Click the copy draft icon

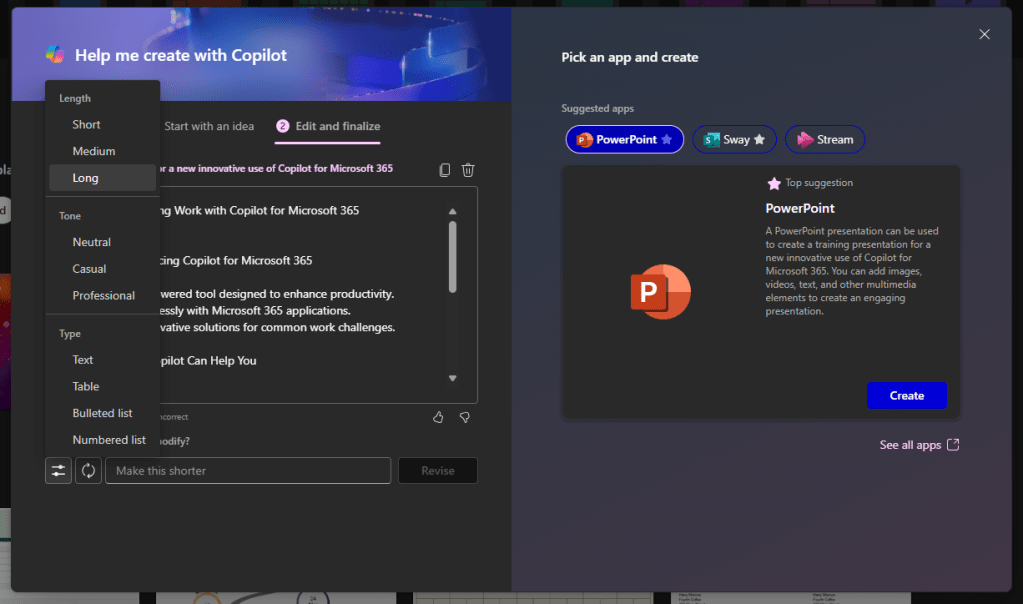[x=445, y=170]
